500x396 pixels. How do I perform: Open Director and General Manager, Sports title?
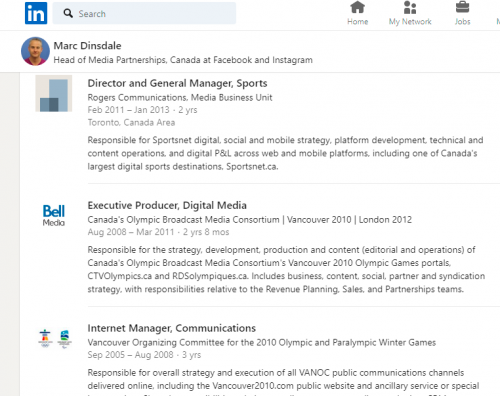[177, 83]
